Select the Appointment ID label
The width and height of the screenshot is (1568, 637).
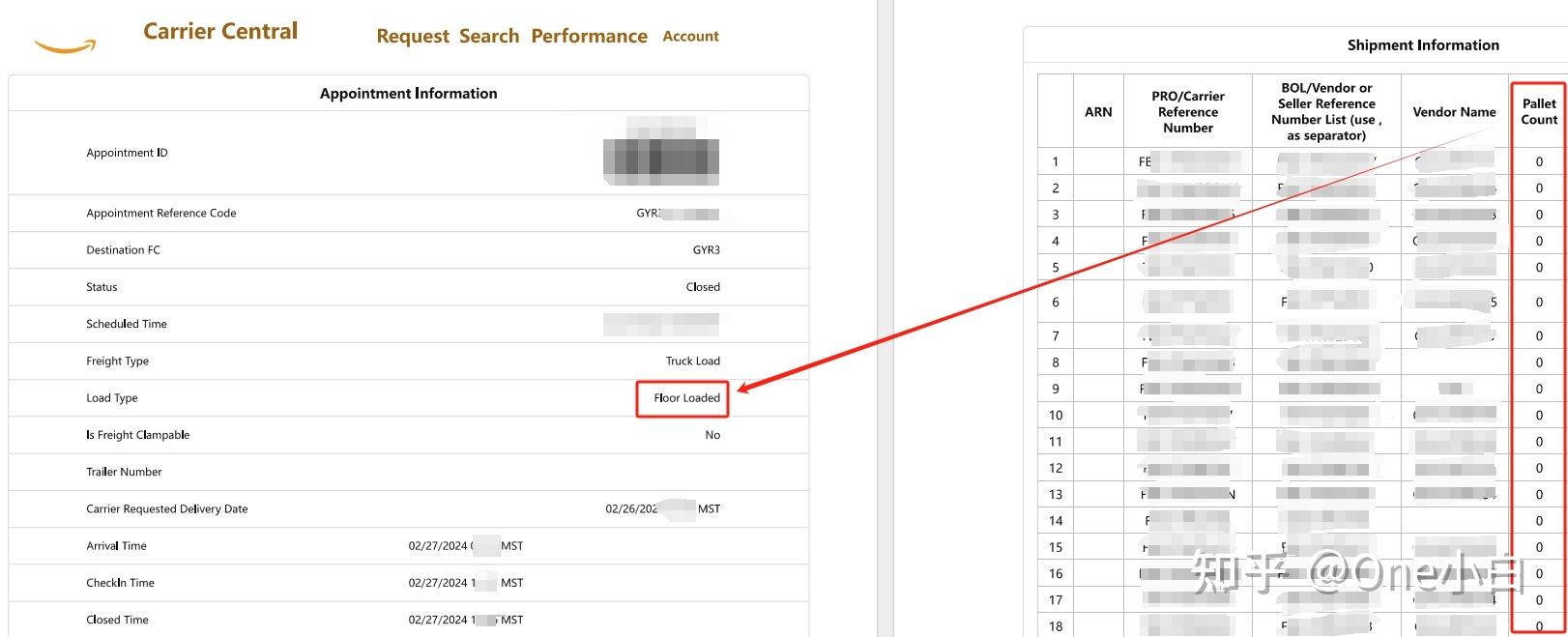127,153
